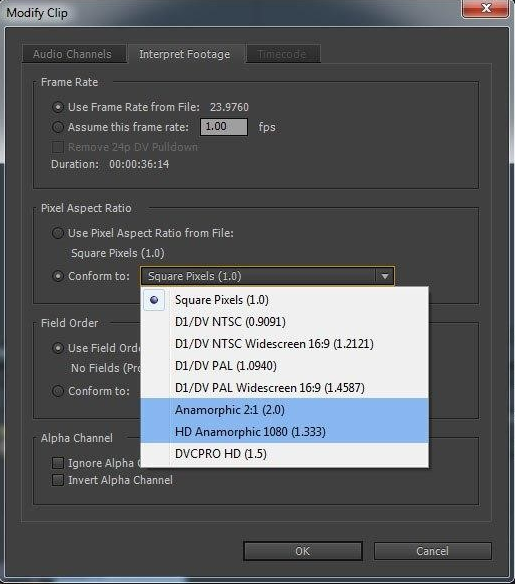The height and width of the screenshot is (584, 515).
Task: Dismiss dialog with the Cancel button
Action: 432,551
